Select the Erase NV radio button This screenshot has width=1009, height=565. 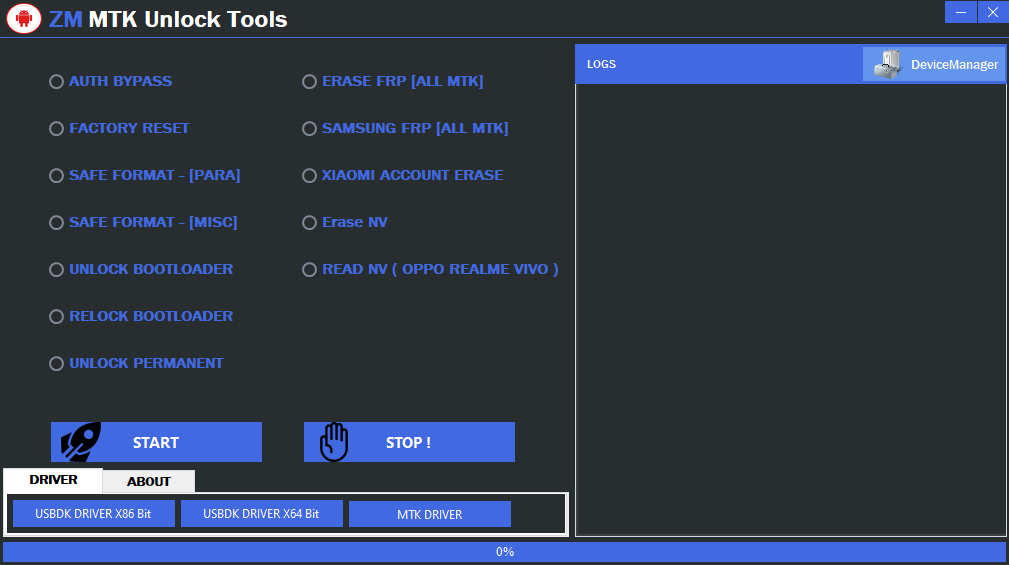[x=310, y=223]
